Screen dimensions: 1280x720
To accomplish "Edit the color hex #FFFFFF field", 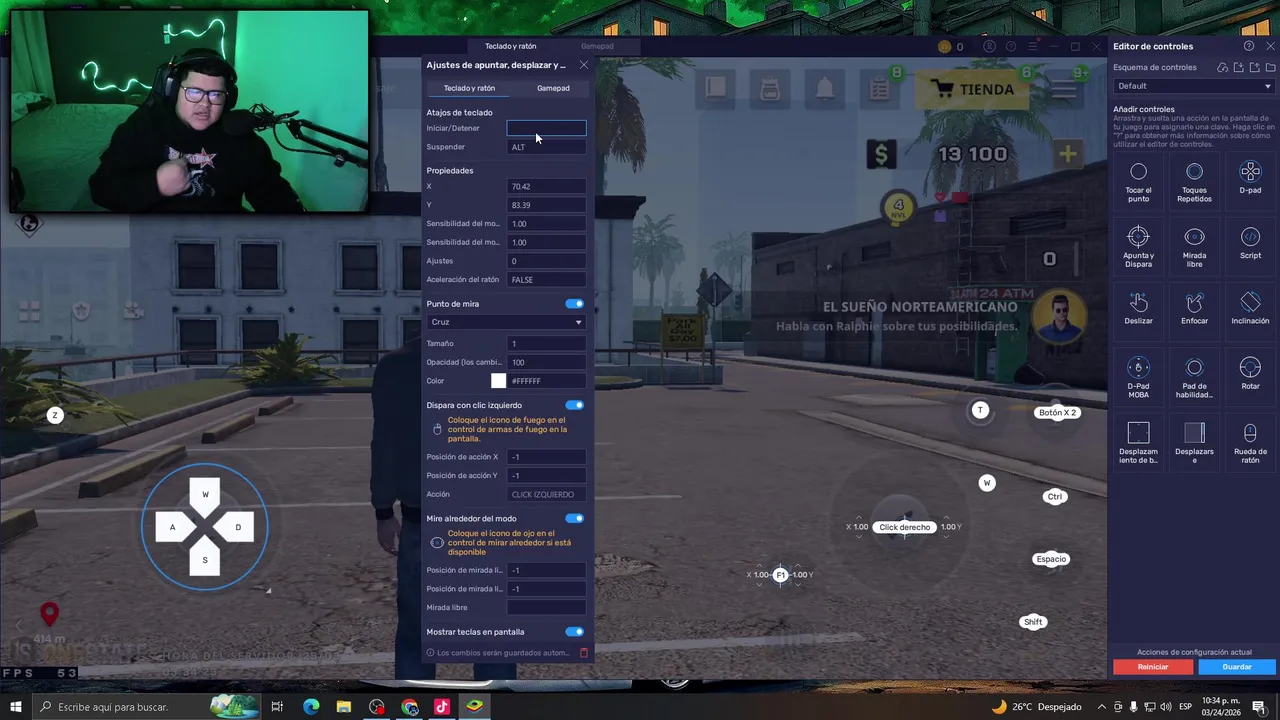I will pos(547,381).
